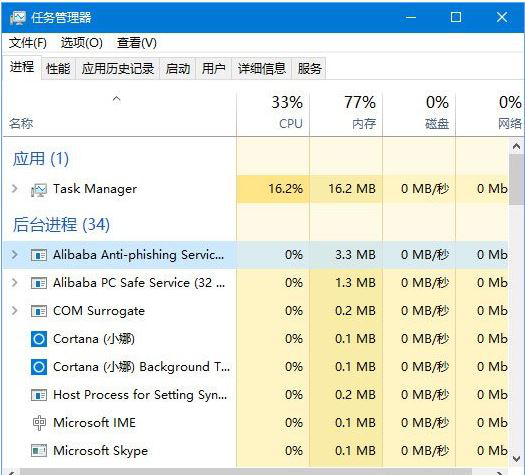Screen dimensions: 525x475
Task: Select the COM Surrogate process name
Action: pos(99,311)
